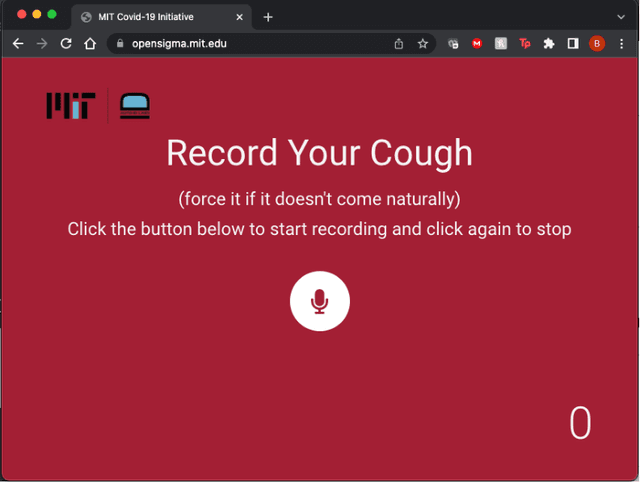Open a new tab

[x=268, y=17]
